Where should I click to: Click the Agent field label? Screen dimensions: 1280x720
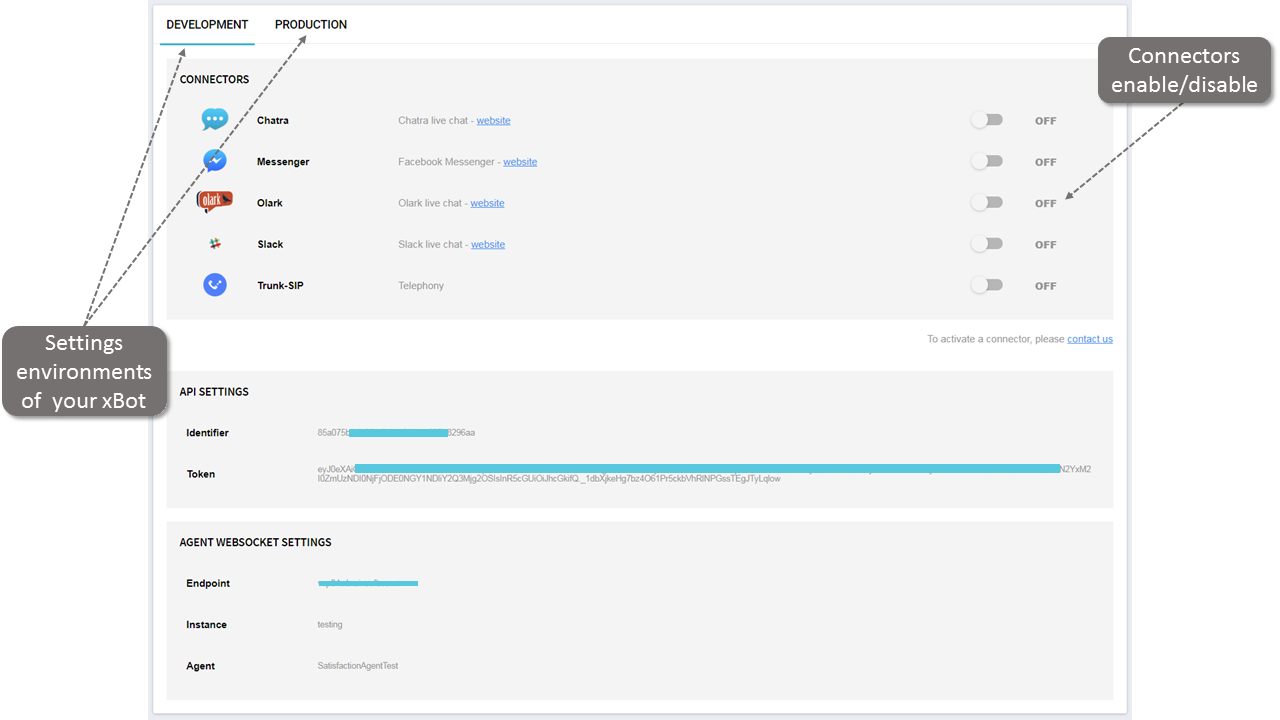pyautogui.click(x=200, y=666)
